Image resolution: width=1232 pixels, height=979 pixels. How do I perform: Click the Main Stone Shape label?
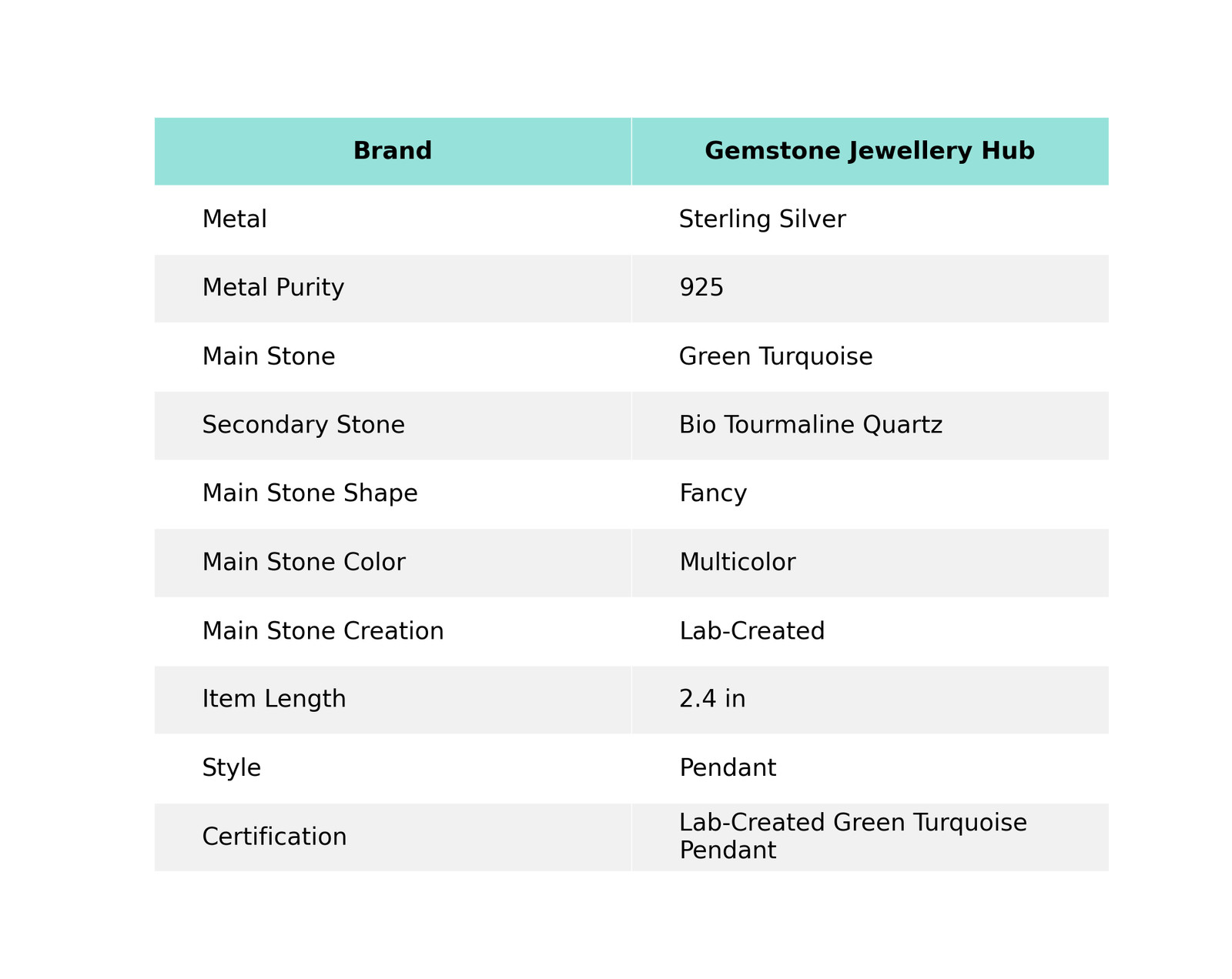tap(310, 493)
